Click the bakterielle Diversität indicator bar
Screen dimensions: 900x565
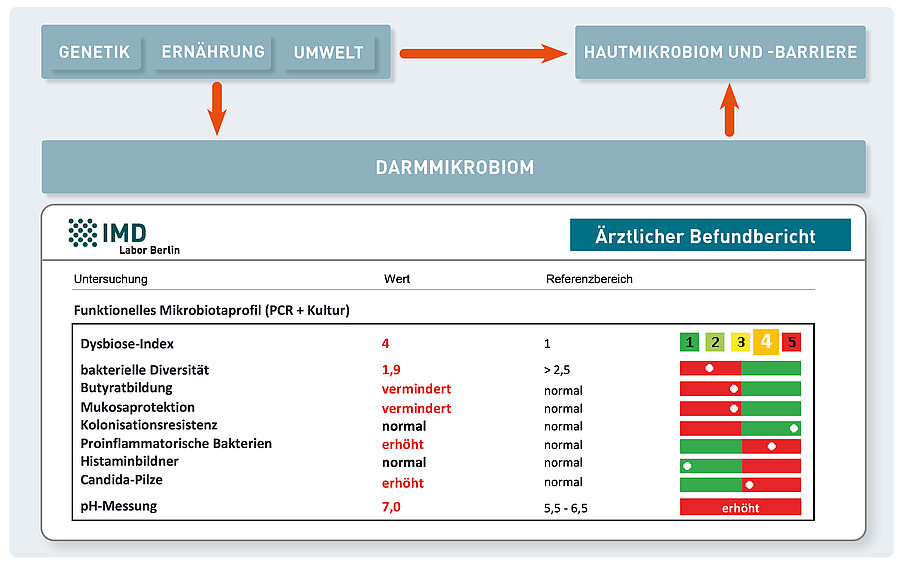click(x=740, y=369)
